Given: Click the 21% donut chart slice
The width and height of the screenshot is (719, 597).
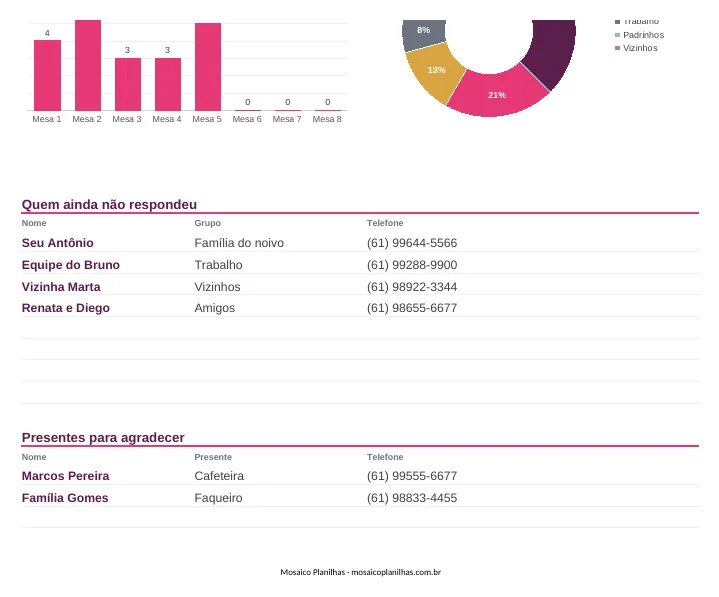Looking at the screenshot, I should pyautogui.click(x=497, y=94).
